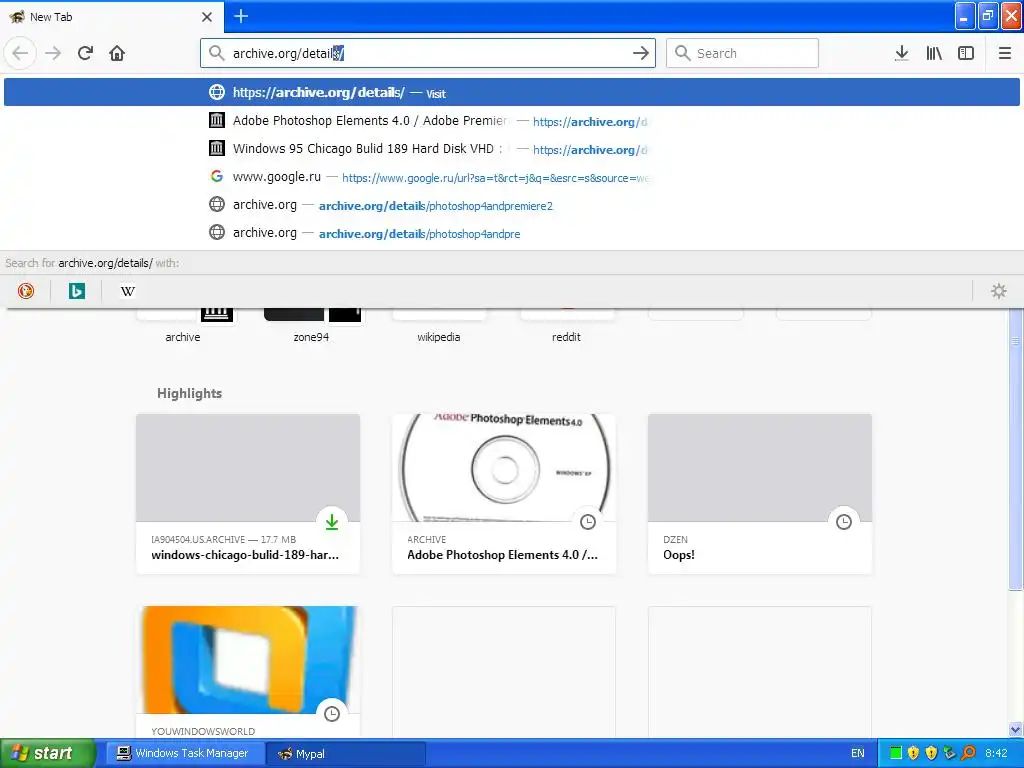Open Adobe Photoshop Elements 4.0 highlight card
Image resolution: width=1024 pixels, height=768 pixels.
[x=504, y=494]
